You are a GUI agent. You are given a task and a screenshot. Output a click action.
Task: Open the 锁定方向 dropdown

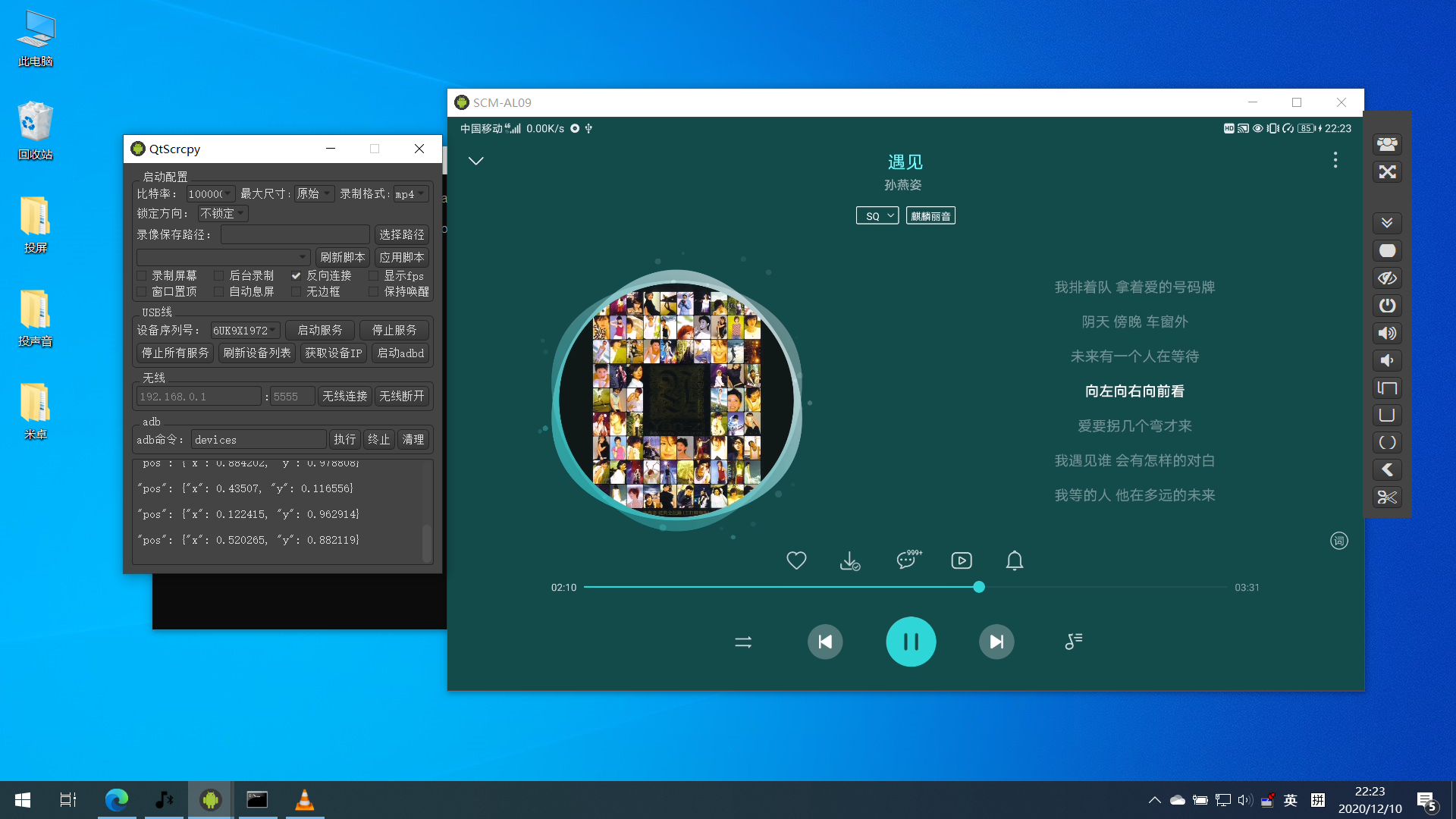coord(223,214)
